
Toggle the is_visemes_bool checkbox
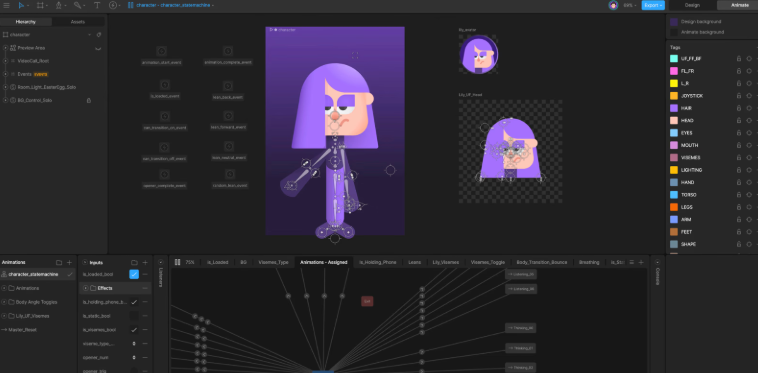(134, 330)
